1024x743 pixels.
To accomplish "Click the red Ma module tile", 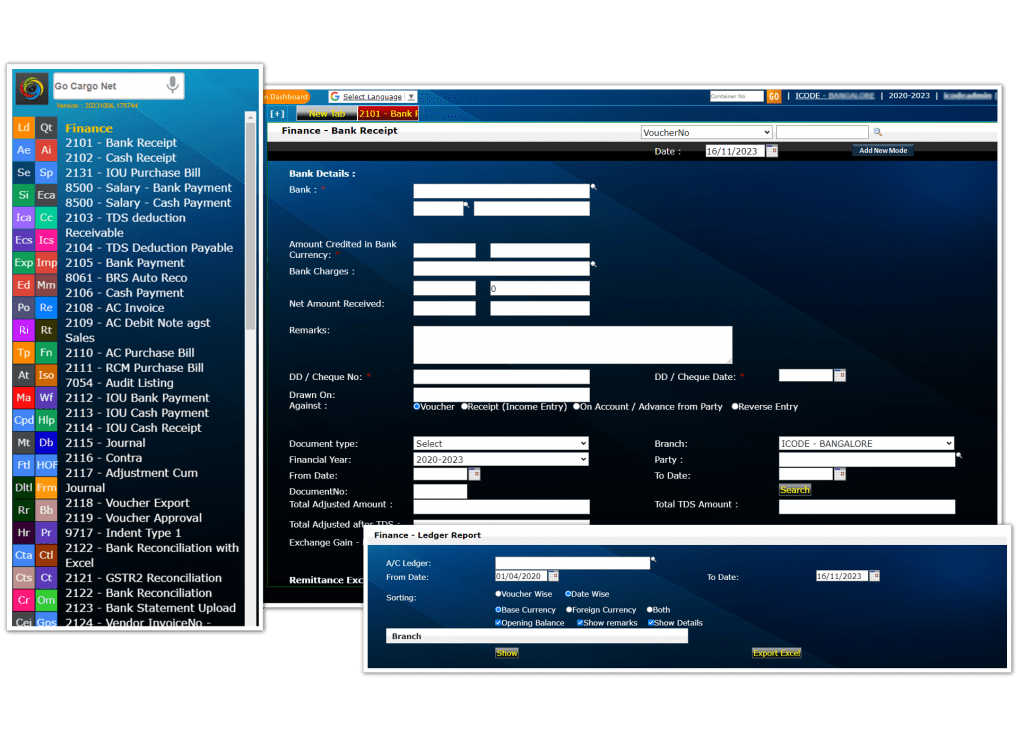I will pyautogui.click(x=24, y=398).
